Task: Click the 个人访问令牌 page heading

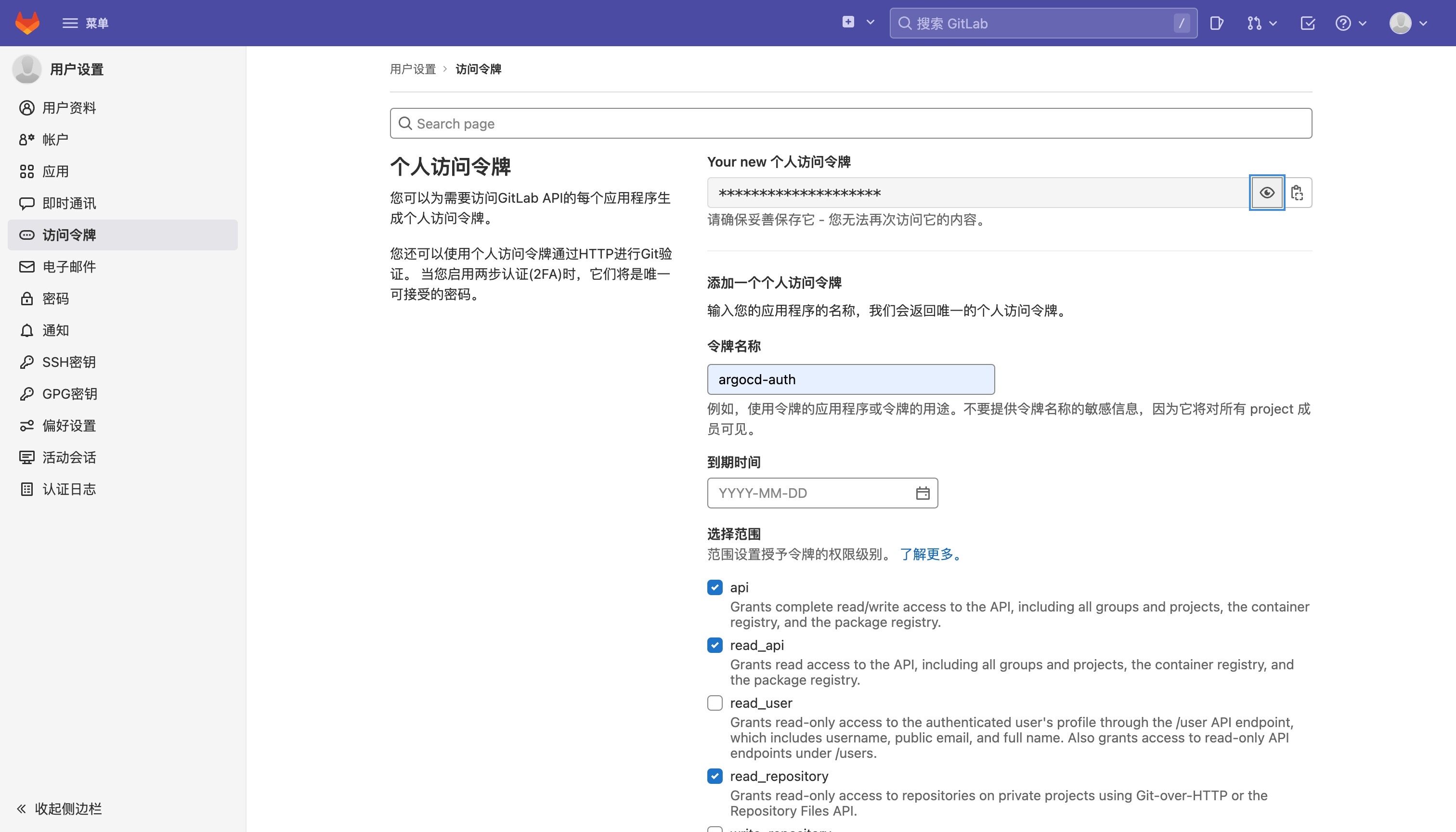Action: pos(450,166)
